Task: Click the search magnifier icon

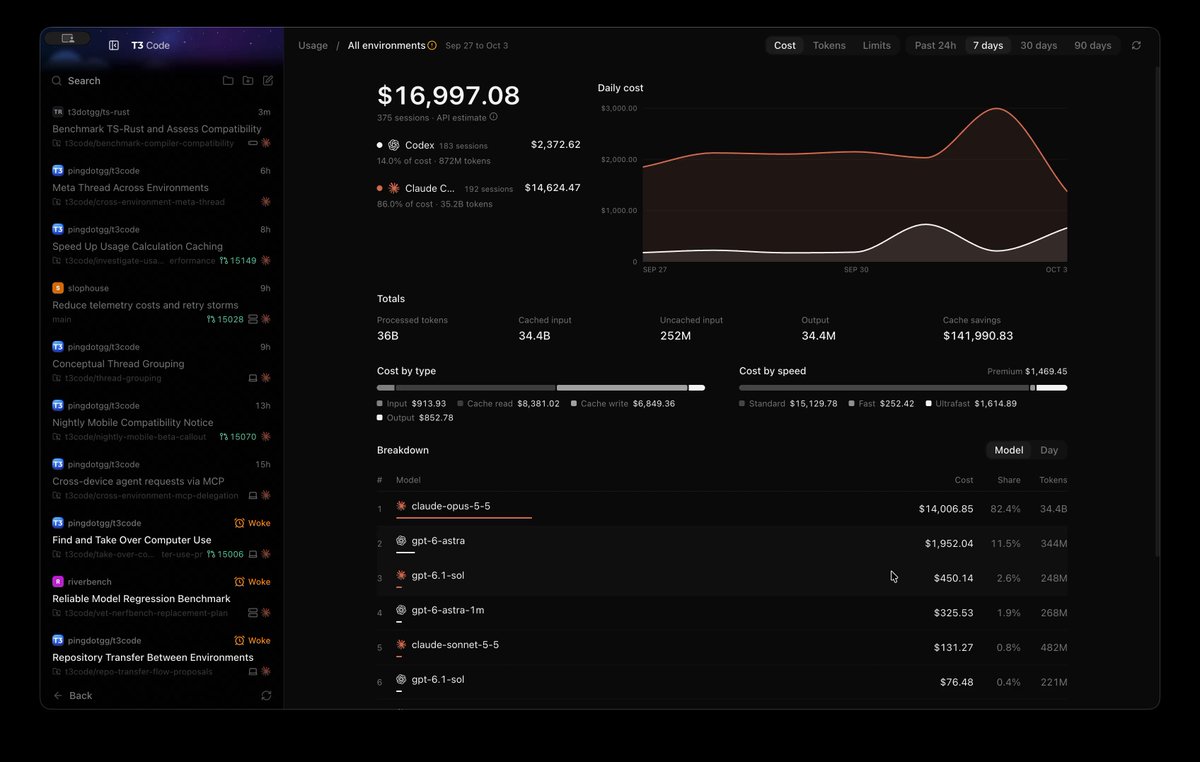Action: coord(57,81)
